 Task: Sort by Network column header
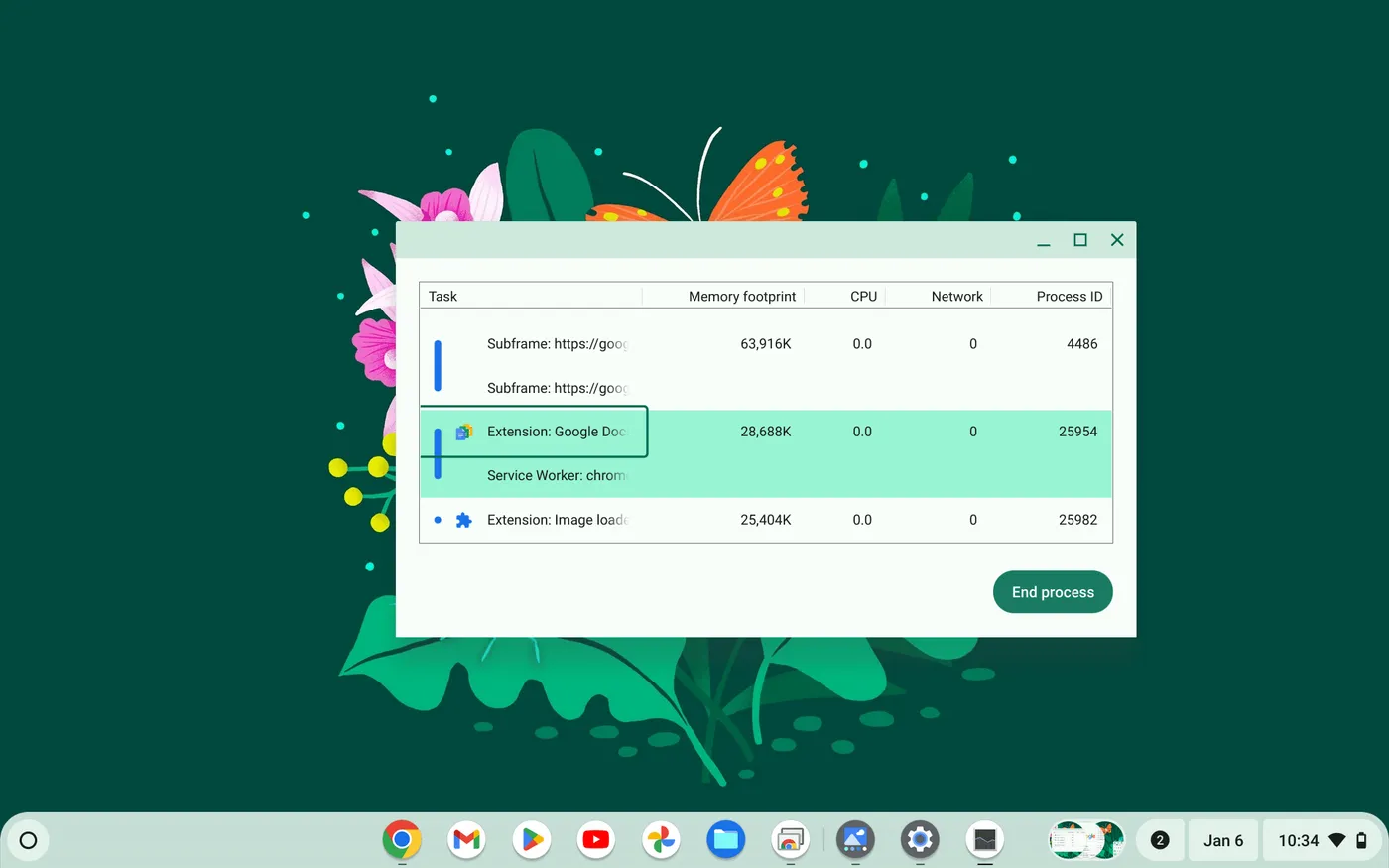point(939,296)
